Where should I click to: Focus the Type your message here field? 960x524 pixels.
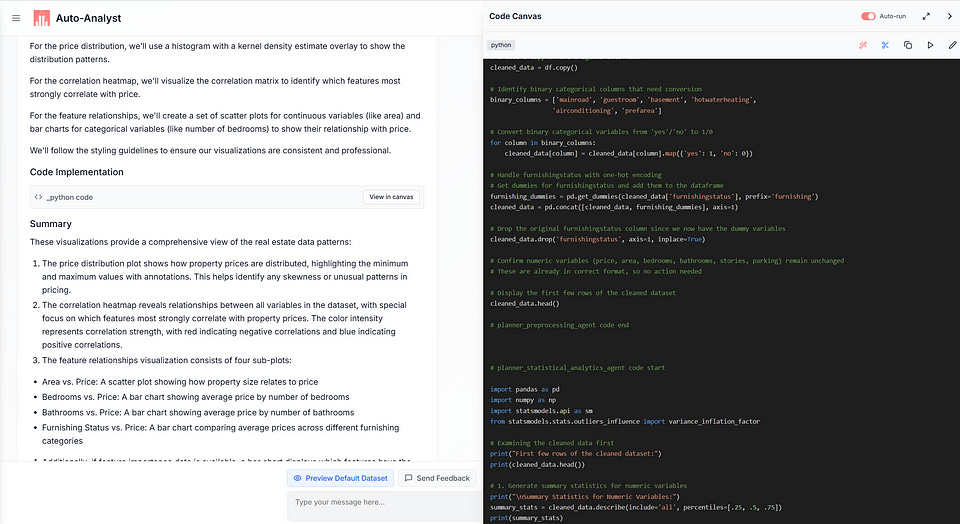coord(384,506)
